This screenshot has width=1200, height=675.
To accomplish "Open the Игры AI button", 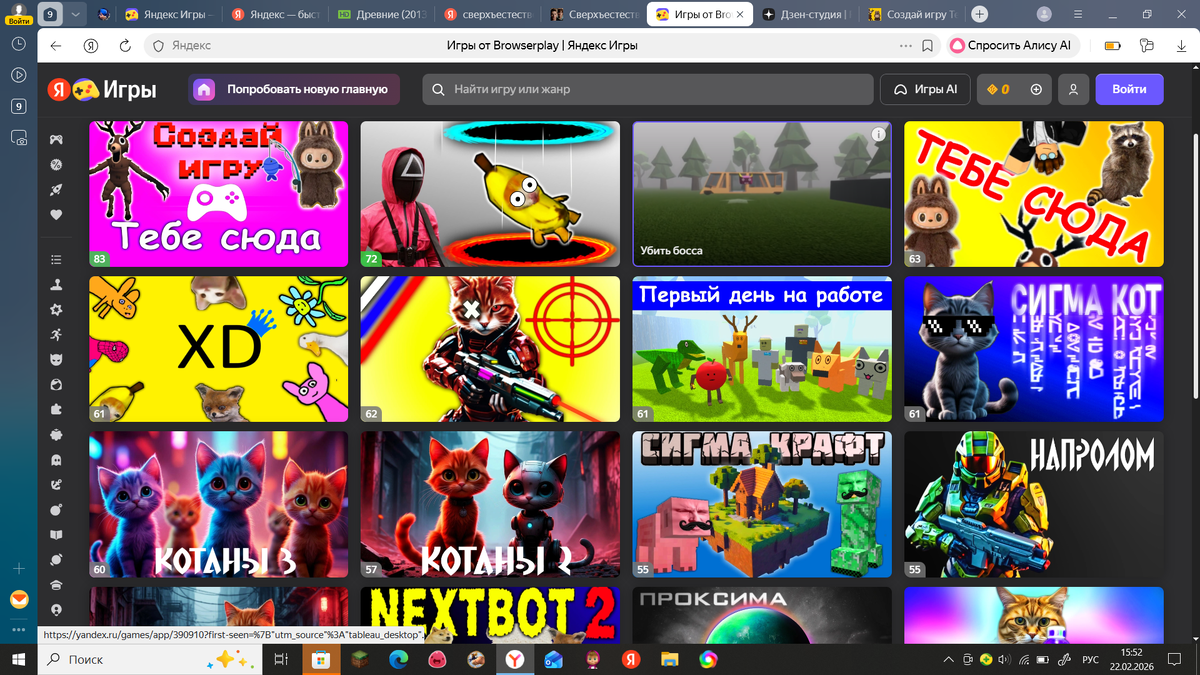I will [x=925, y=89].
